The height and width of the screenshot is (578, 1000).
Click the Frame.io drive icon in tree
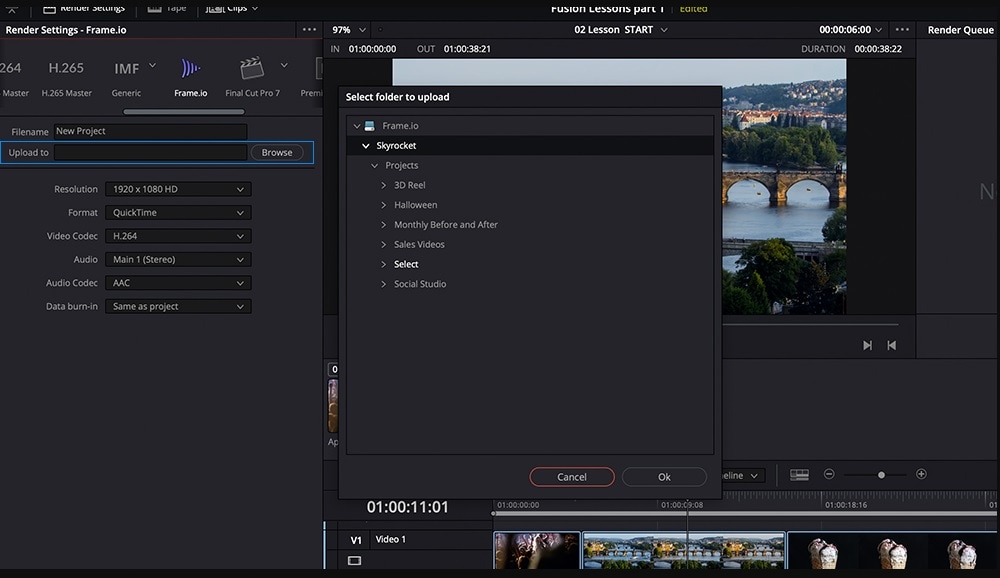coord(369,126)
